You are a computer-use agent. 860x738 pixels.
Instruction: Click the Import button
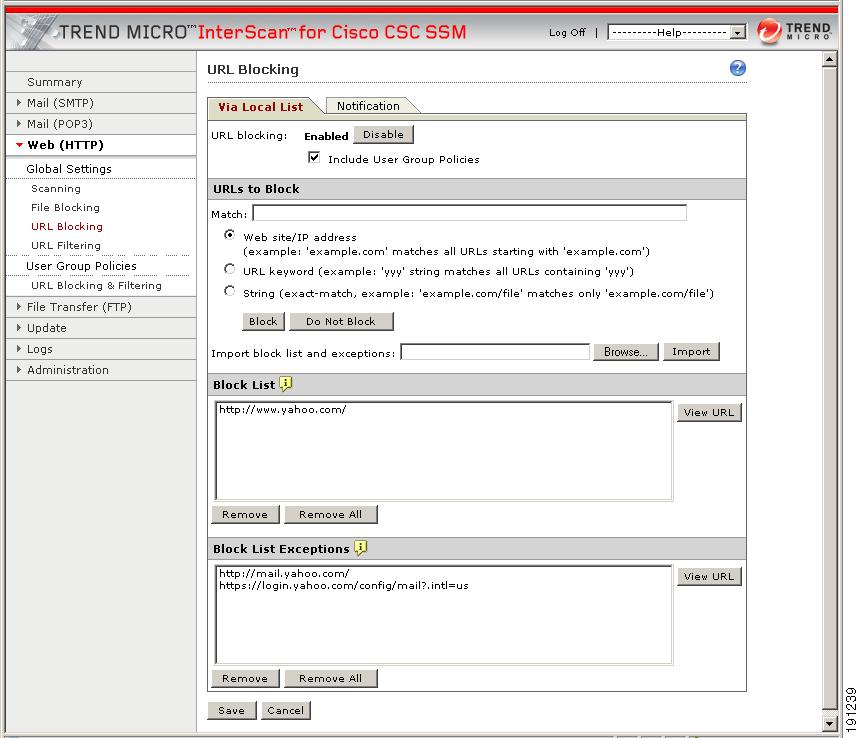(x=691, y=351)
